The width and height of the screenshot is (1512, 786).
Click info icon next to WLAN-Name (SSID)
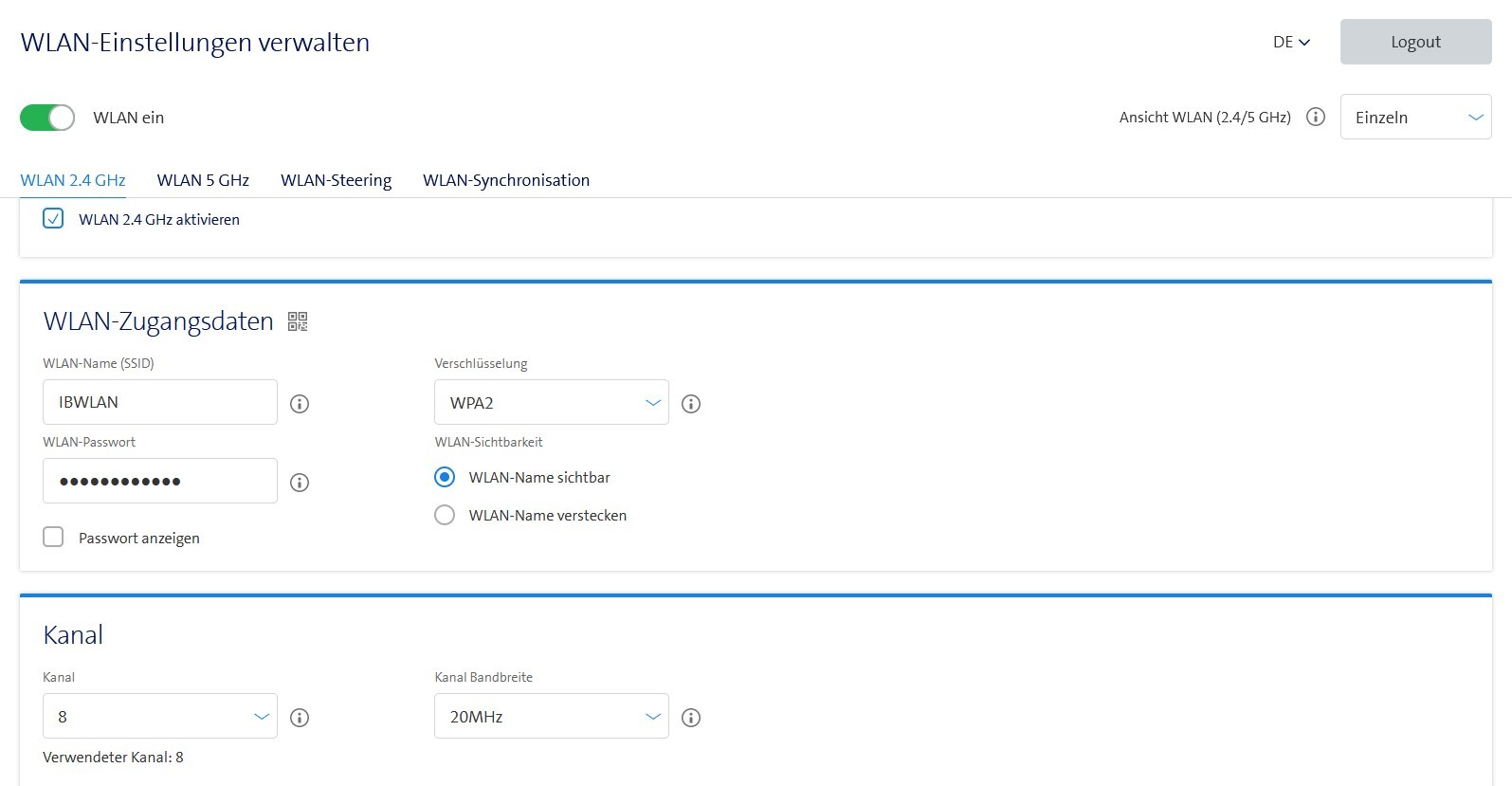(x=300, y=404)
